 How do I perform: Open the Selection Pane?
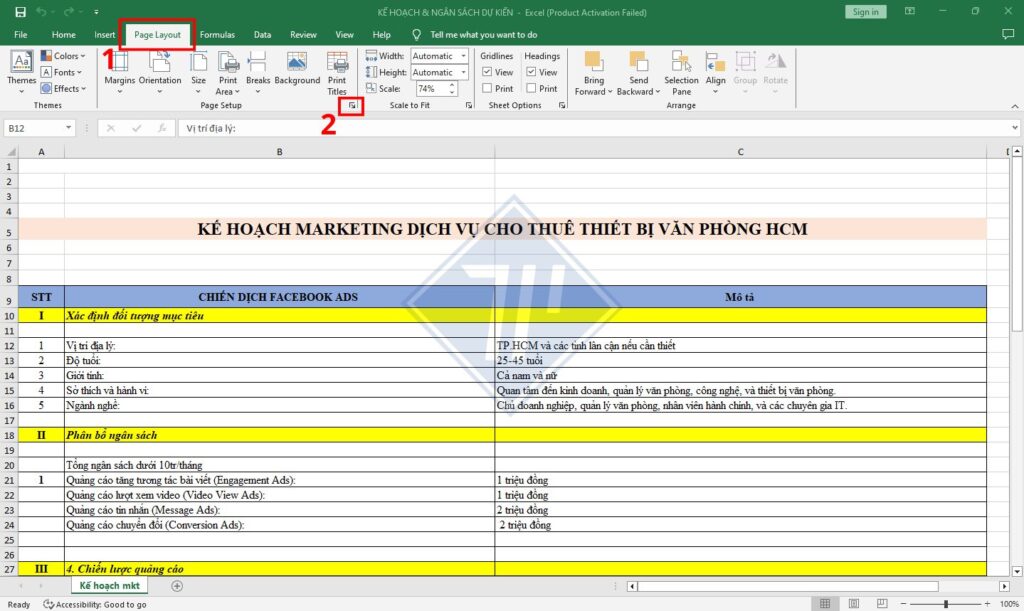(681, 70)
